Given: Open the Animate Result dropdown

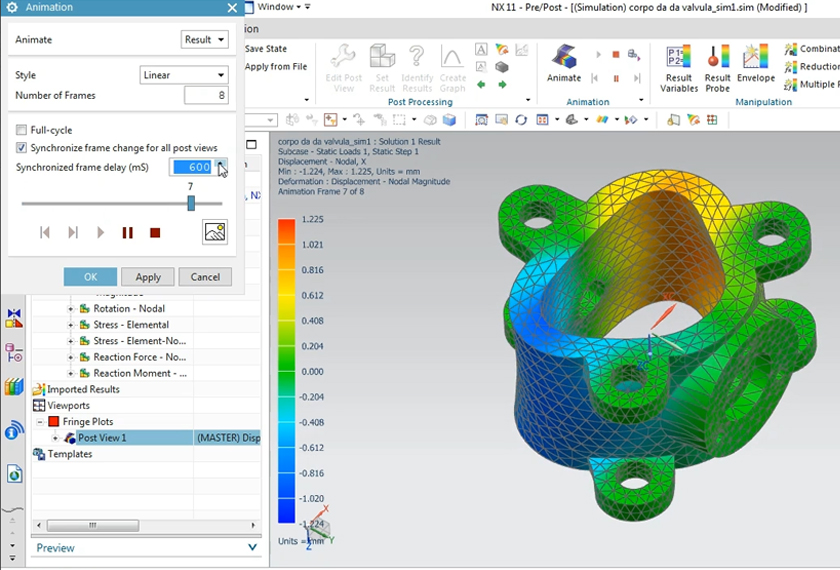Looking at the screenshot, I should pyautogui.click(x=205, y=40).
